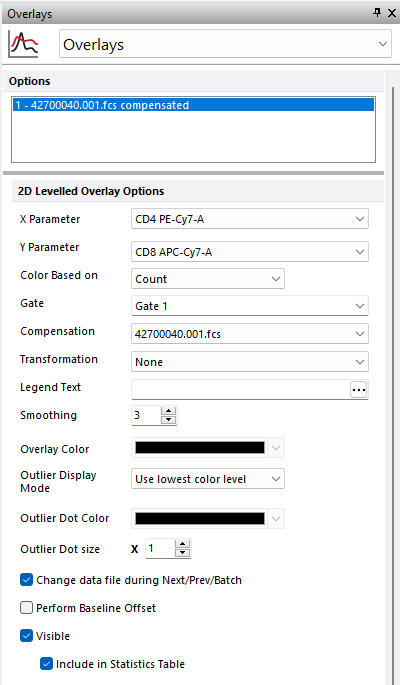Expand the Outlier Dot Color dropdown arrow
Image resolution: width=400 pixels, height=685 pixels.
276,519
